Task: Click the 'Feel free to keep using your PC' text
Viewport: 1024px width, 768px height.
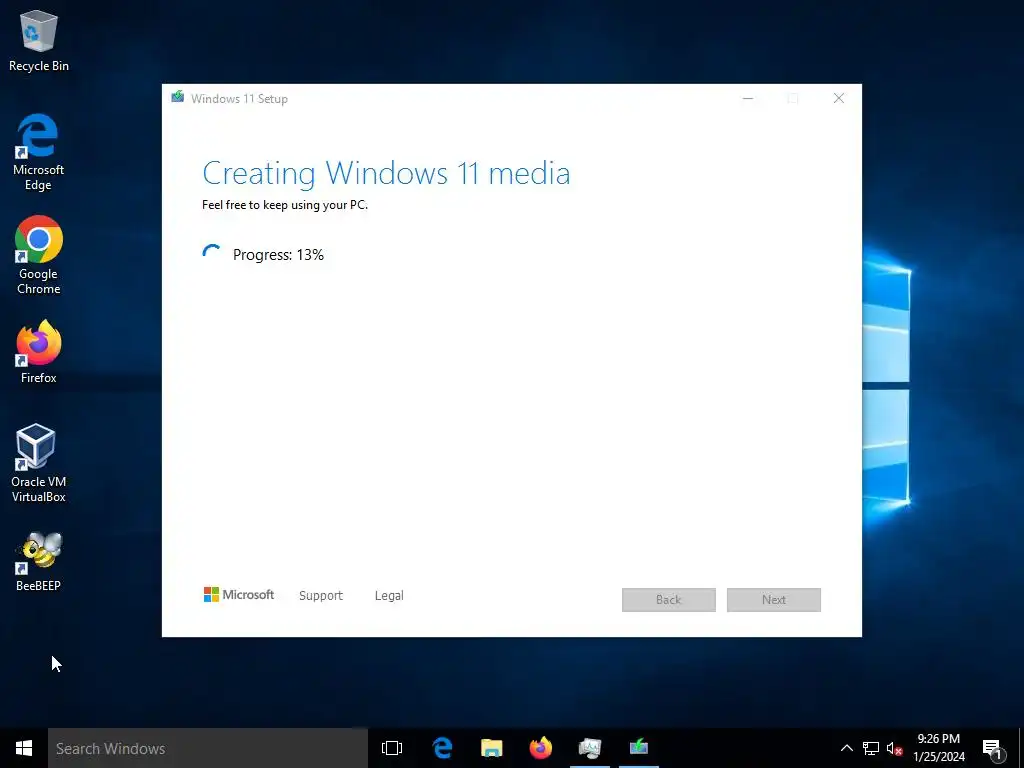Action: 285,205
